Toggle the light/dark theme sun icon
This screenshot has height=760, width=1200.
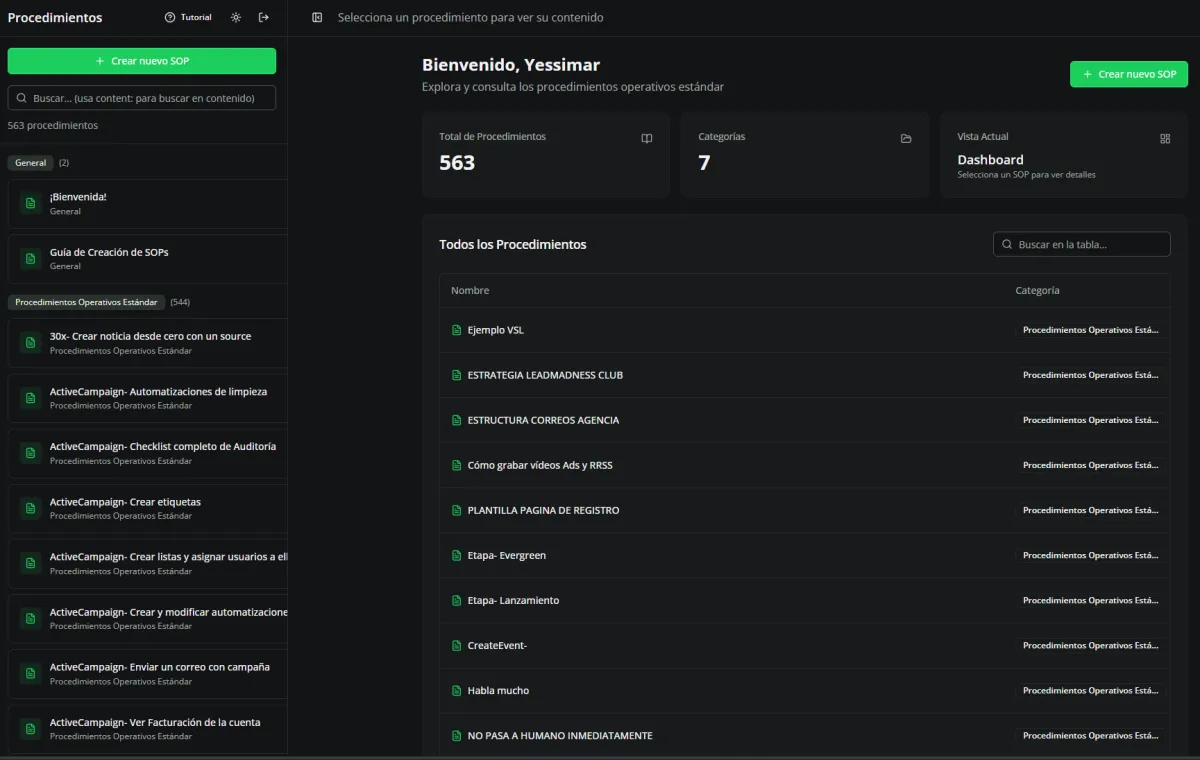point(236,18)
